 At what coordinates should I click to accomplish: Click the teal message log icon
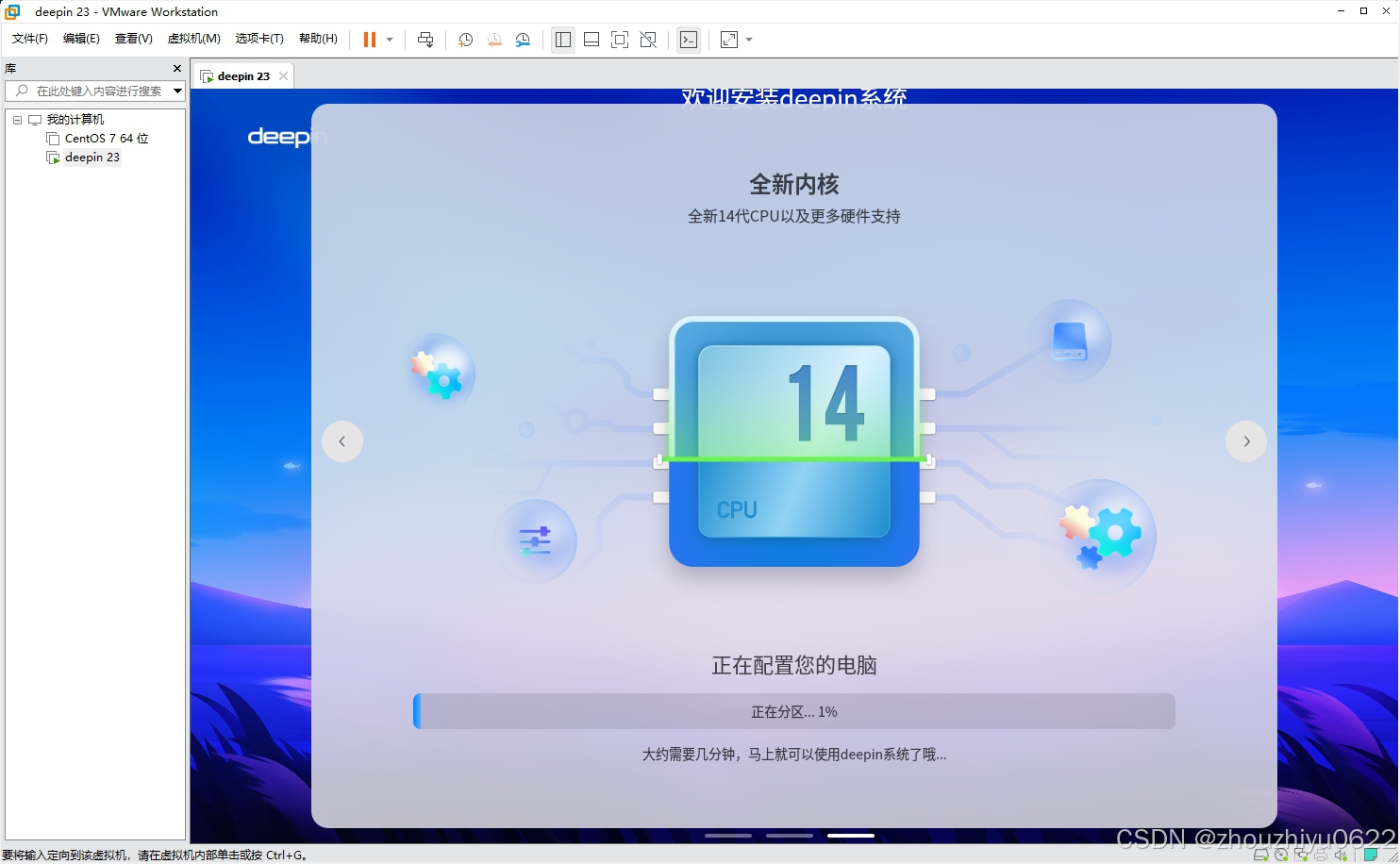point(1371,856)
